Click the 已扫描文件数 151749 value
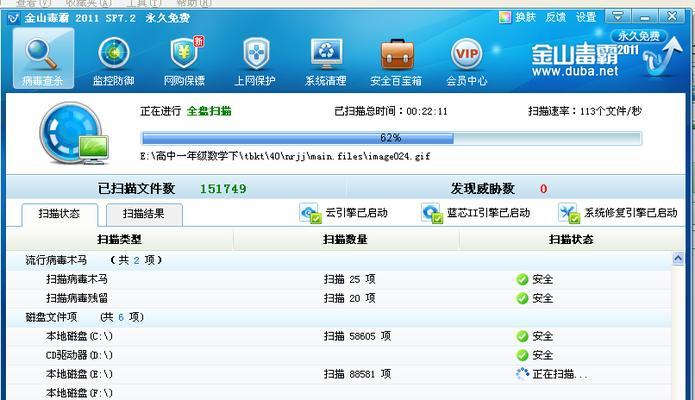The image size is (695, 400). coord(223,189)
